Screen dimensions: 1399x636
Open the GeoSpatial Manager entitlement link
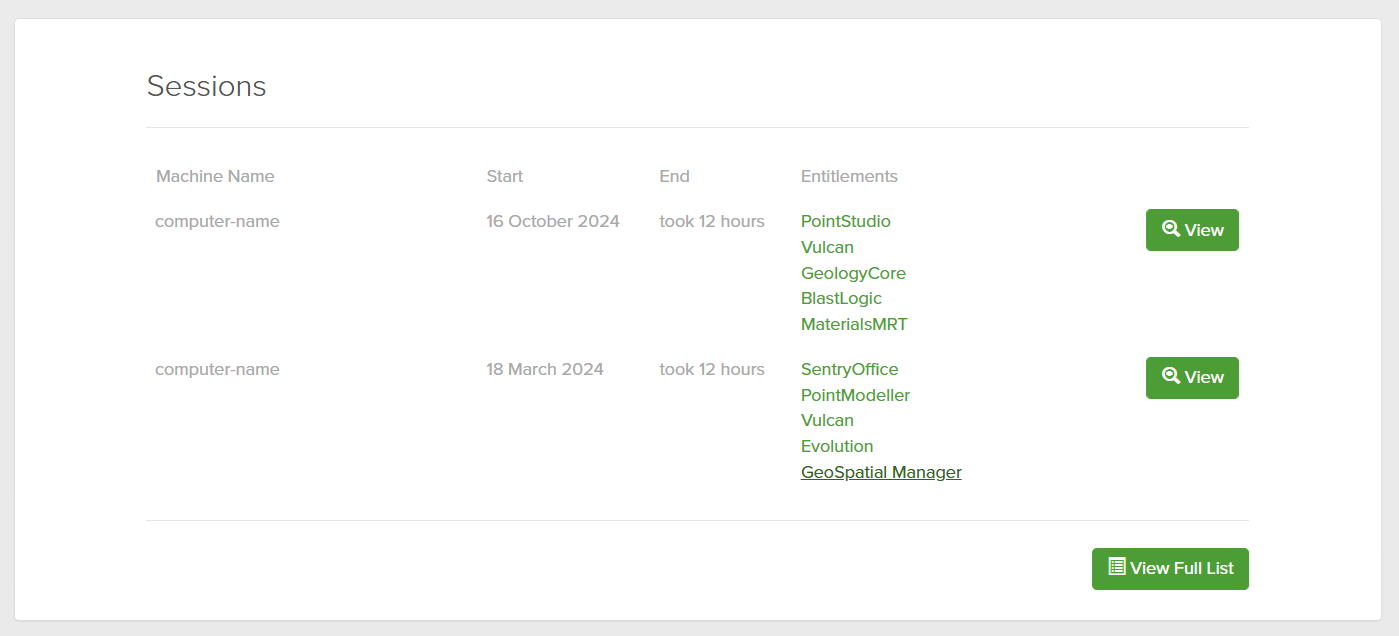(881, 472)
